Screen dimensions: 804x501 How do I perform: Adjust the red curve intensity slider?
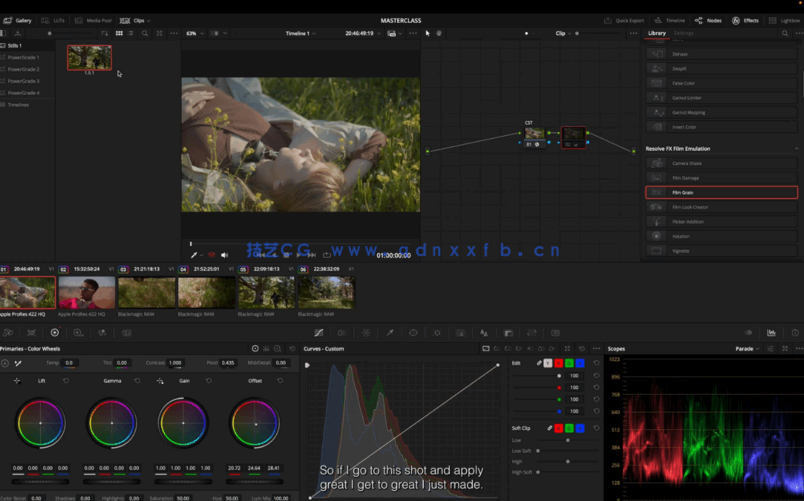[537, 388]
